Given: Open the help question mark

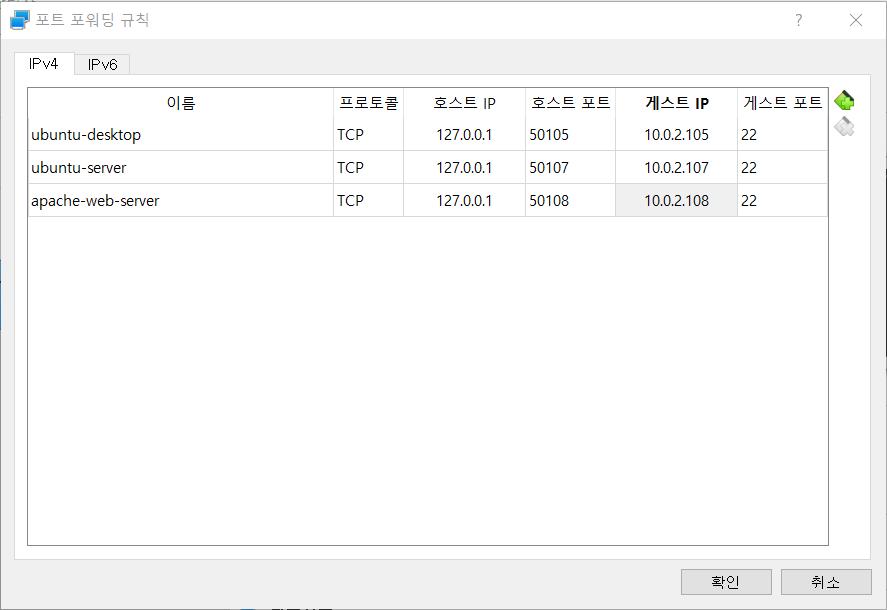Looking at the screenshot, I should coord(798,20).
